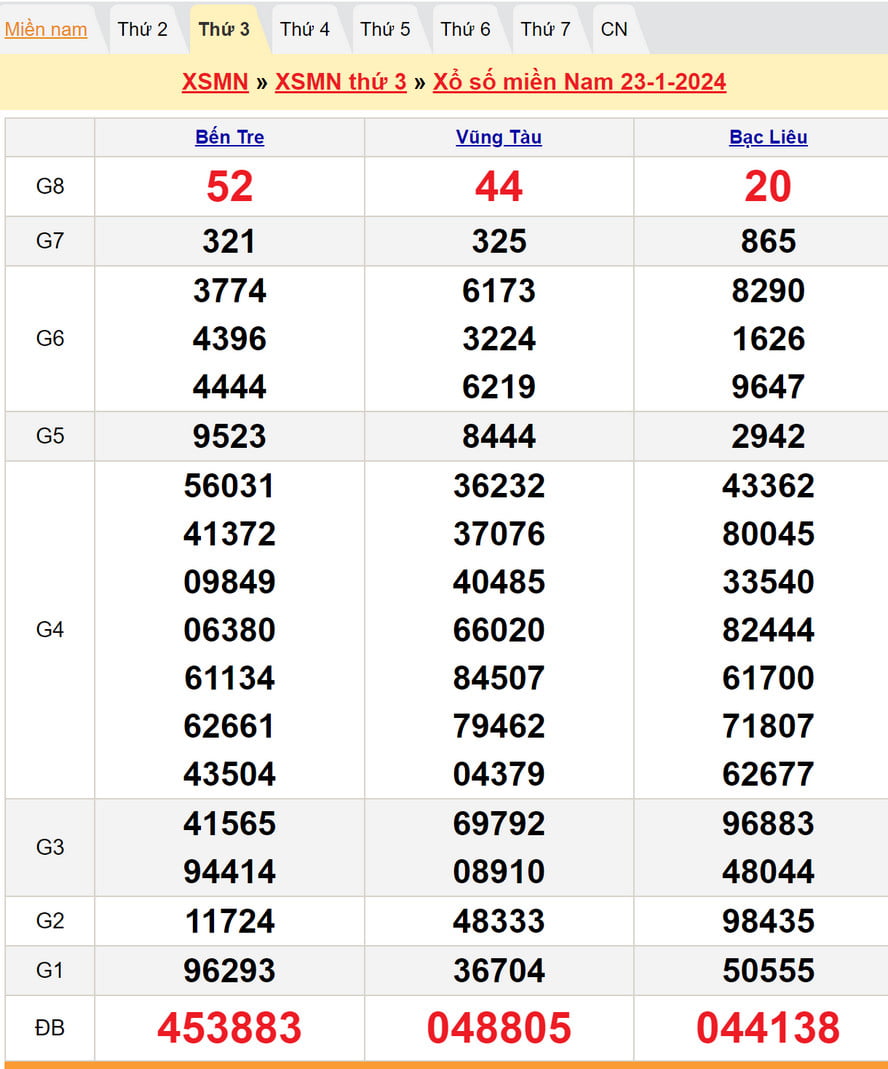
Task: Select the active Thứ 3 tab
Action: [224, 29]
